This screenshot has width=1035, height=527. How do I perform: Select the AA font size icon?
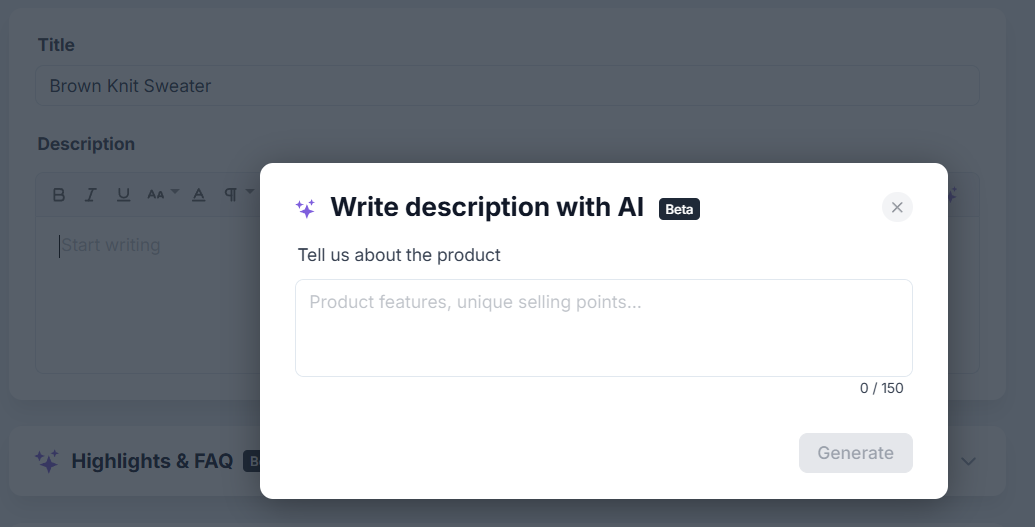coord(156,195)
